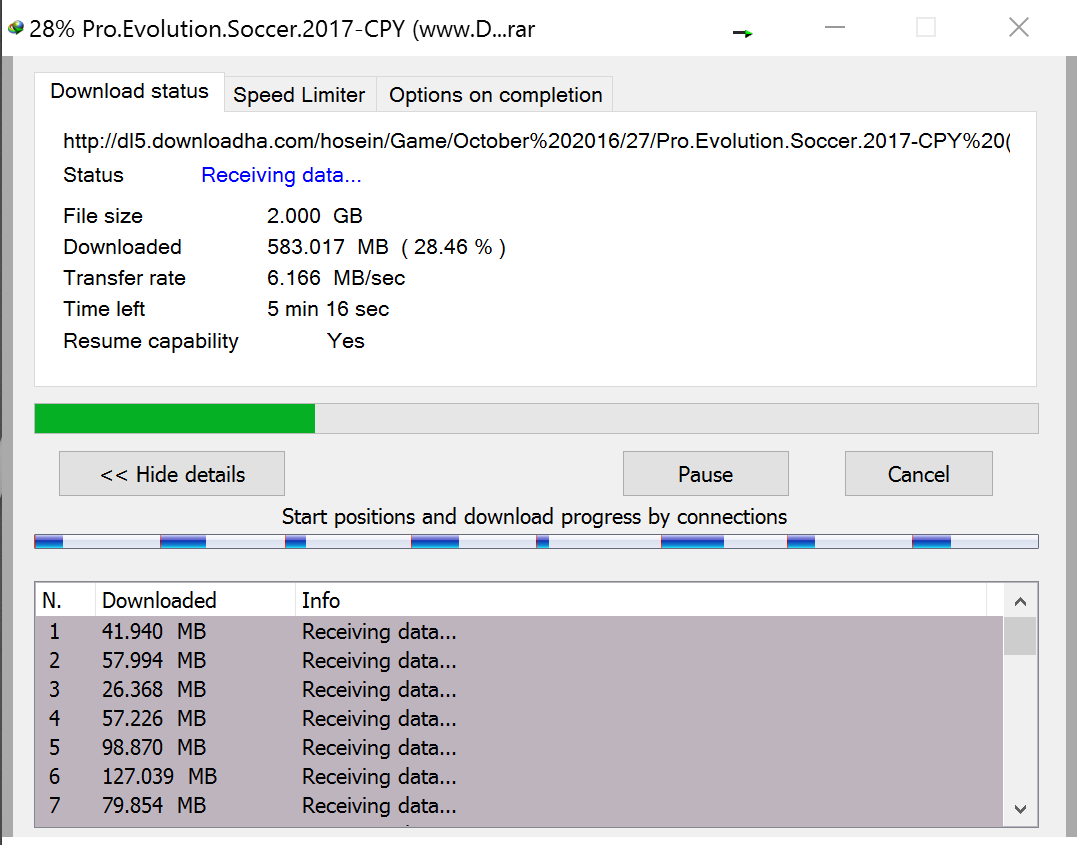Close the download window
This screenshot has height=845, width=1077.
[x=1019, y=27]
